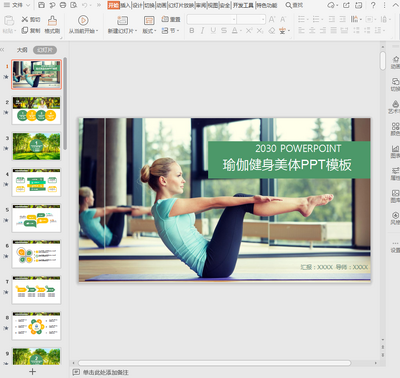400x378 pixels.
Task: Click the share/export icon in title bar
Action: [x=347, y=5]
